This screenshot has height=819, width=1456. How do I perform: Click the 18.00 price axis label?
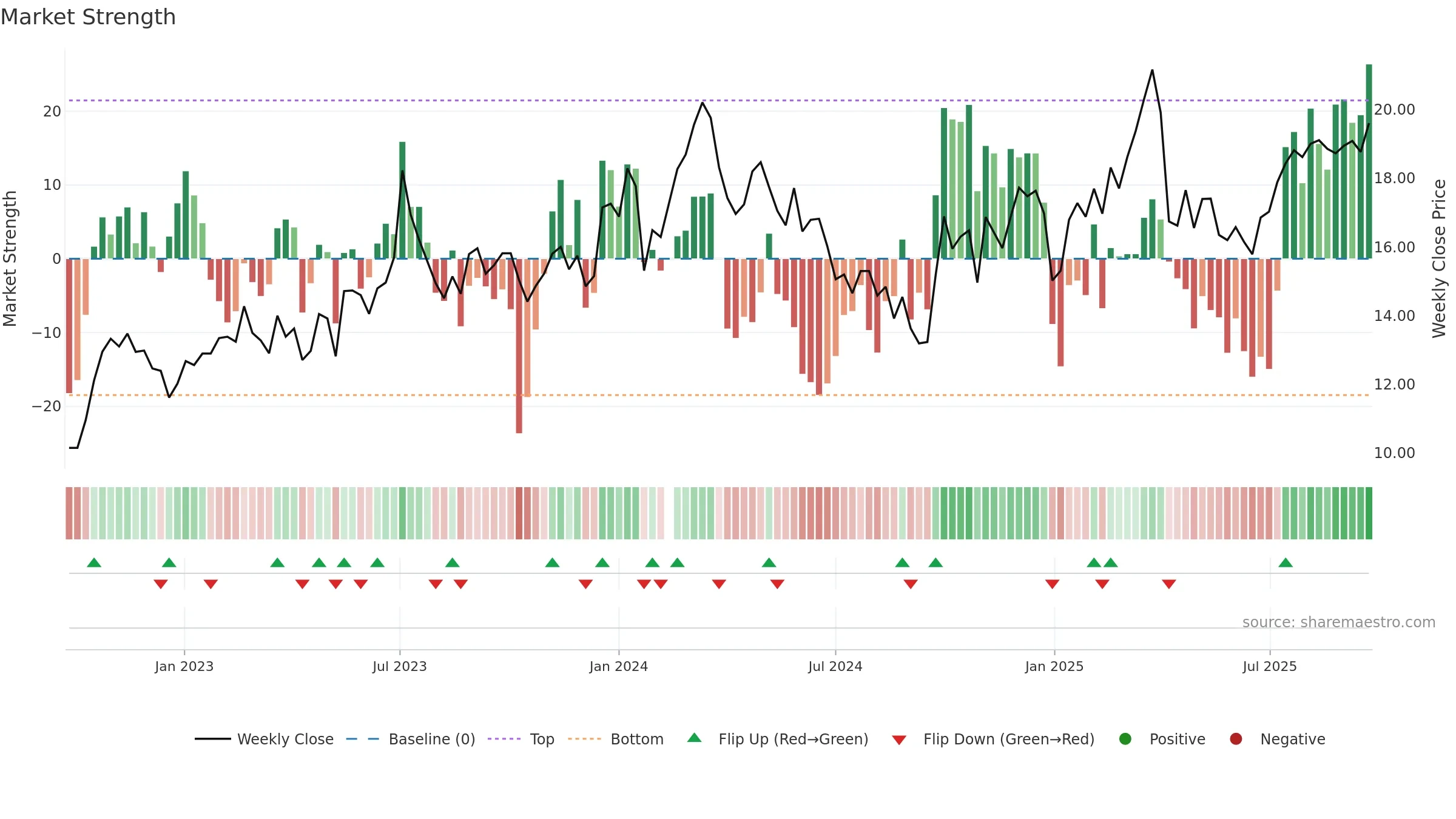coord(1394,178)
